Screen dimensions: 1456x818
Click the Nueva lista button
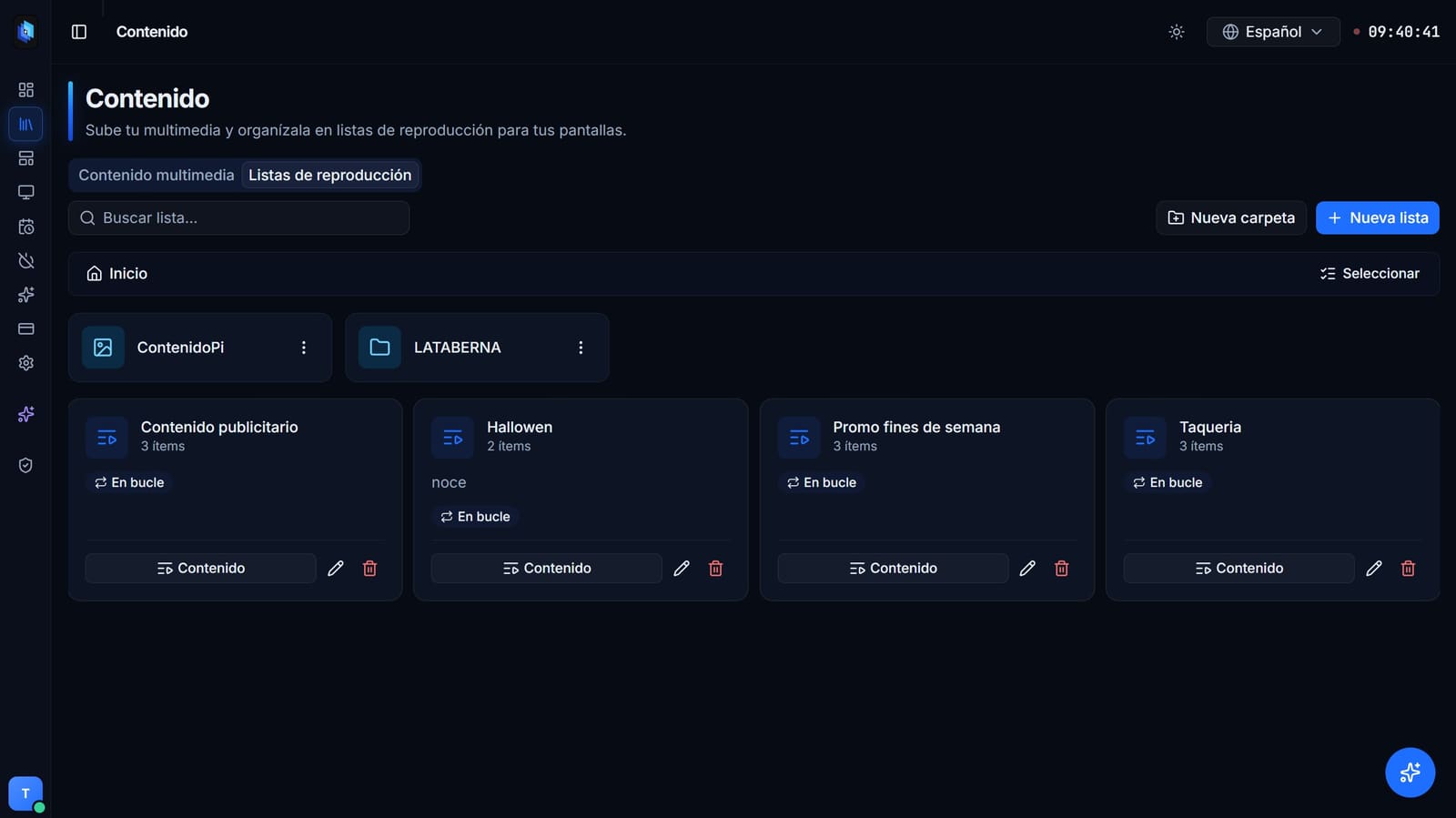coord(1378,218)
